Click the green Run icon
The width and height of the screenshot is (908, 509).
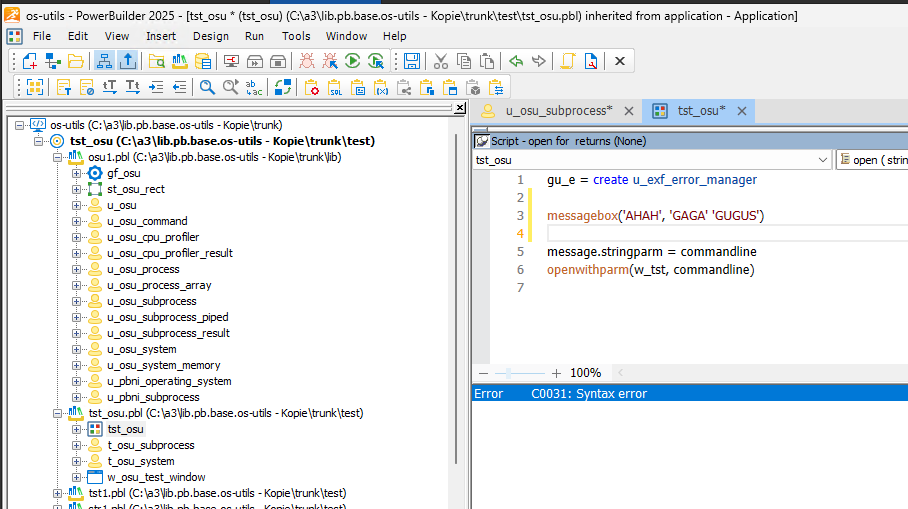click(352, 61)
